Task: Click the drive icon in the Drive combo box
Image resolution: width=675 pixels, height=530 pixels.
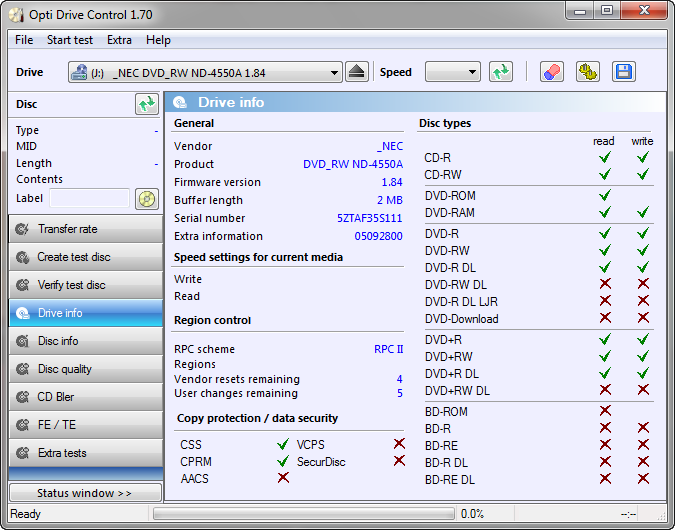Action: tap(79, 72)
